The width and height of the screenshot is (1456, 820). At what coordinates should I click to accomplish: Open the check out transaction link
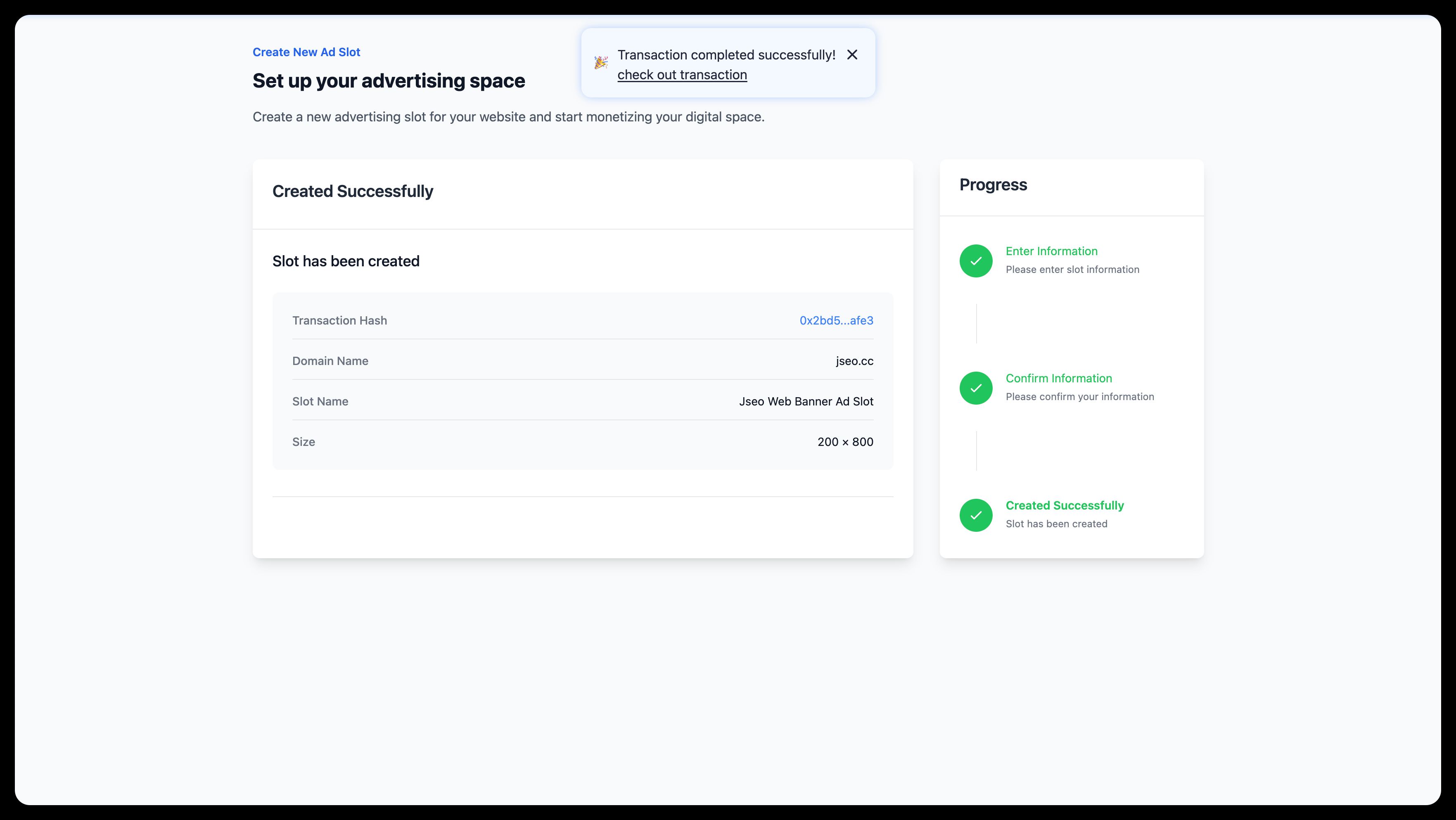click(682, 75)
